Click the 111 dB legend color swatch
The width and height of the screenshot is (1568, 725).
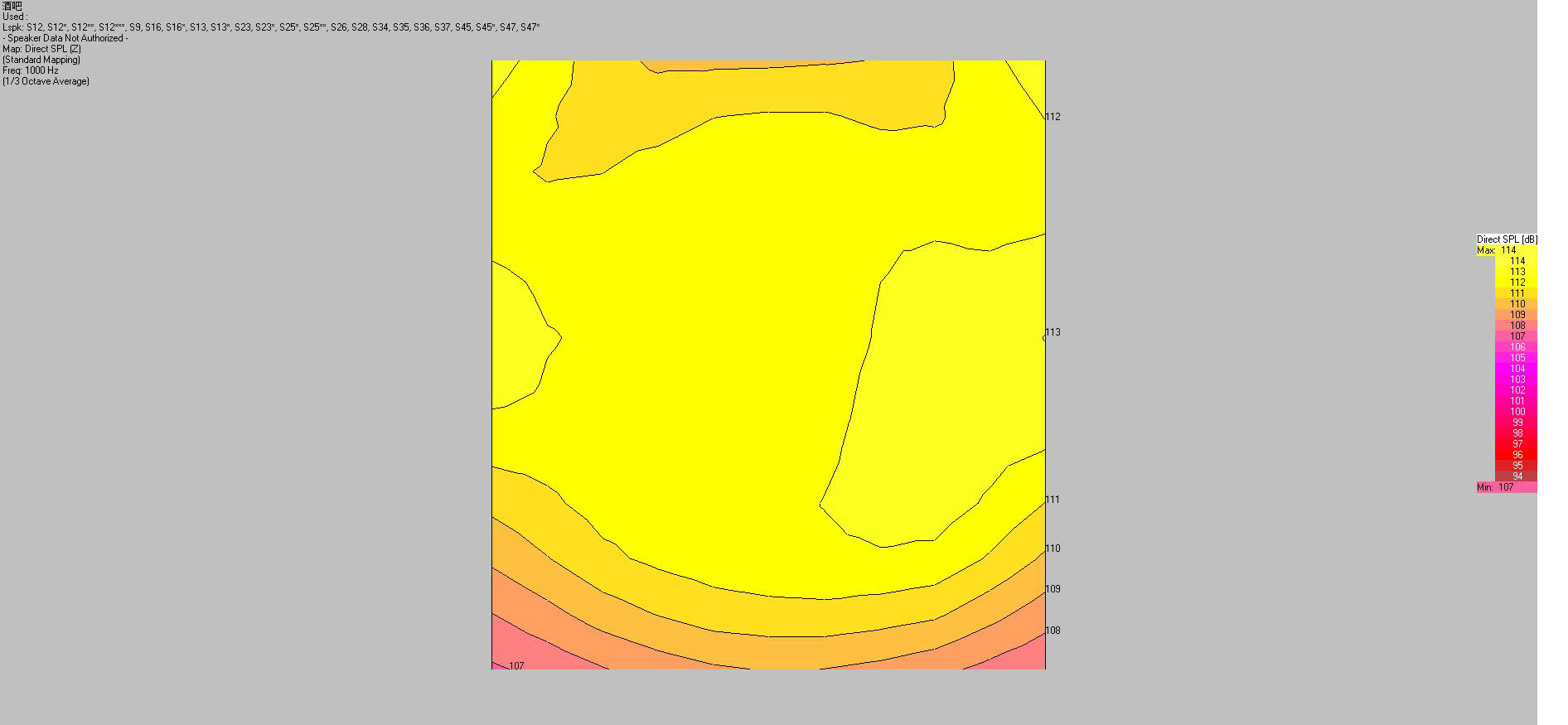coord(1516,293)
